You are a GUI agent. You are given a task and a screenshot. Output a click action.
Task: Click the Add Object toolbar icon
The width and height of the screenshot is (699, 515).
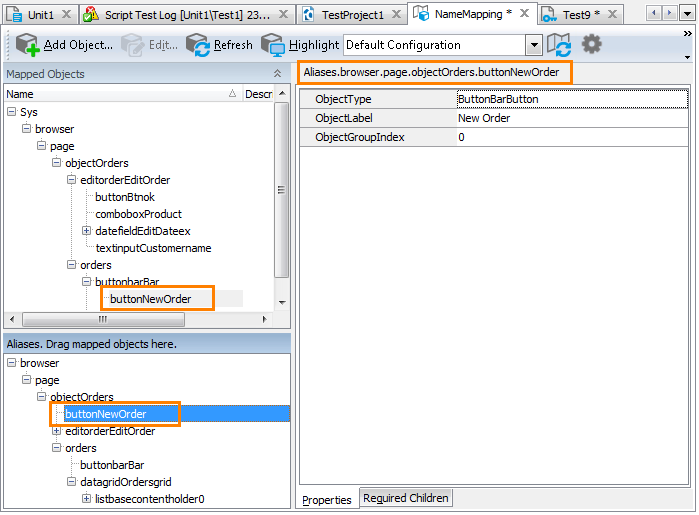(28, 45)
